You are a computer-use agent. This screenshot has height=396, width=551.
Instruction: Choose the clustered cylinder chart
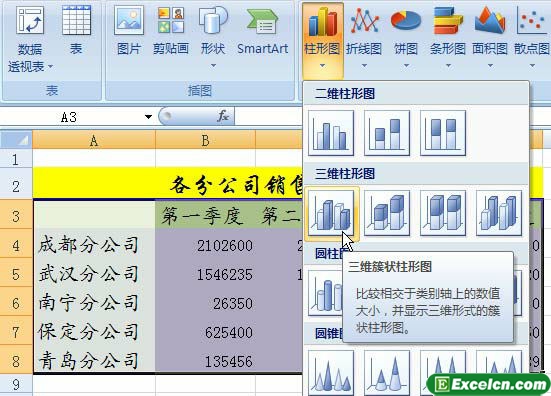pyautogui.click(x=325, y=293)
